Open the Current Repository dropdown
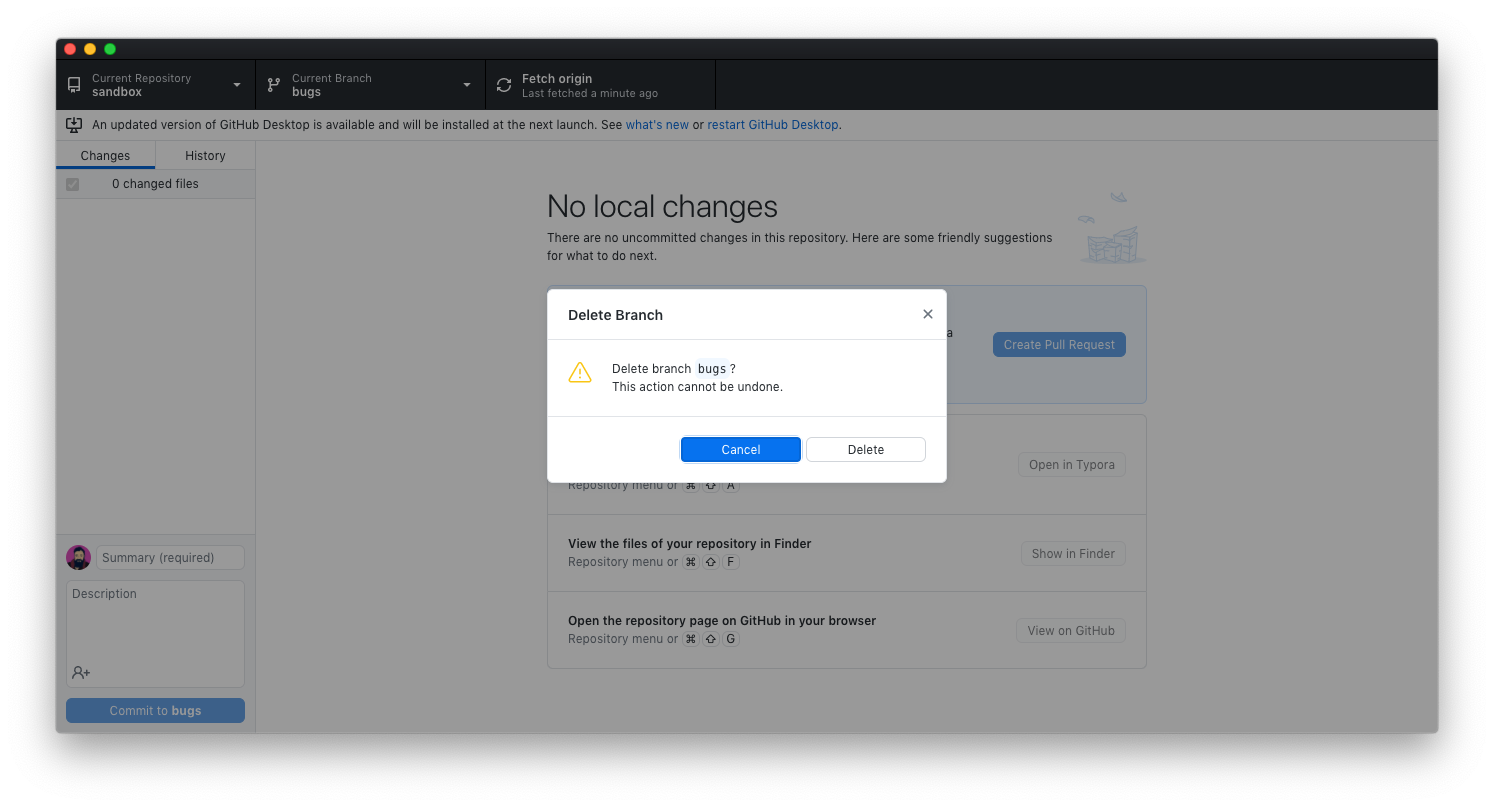The image size is (1494, 807). coord(155,84)
